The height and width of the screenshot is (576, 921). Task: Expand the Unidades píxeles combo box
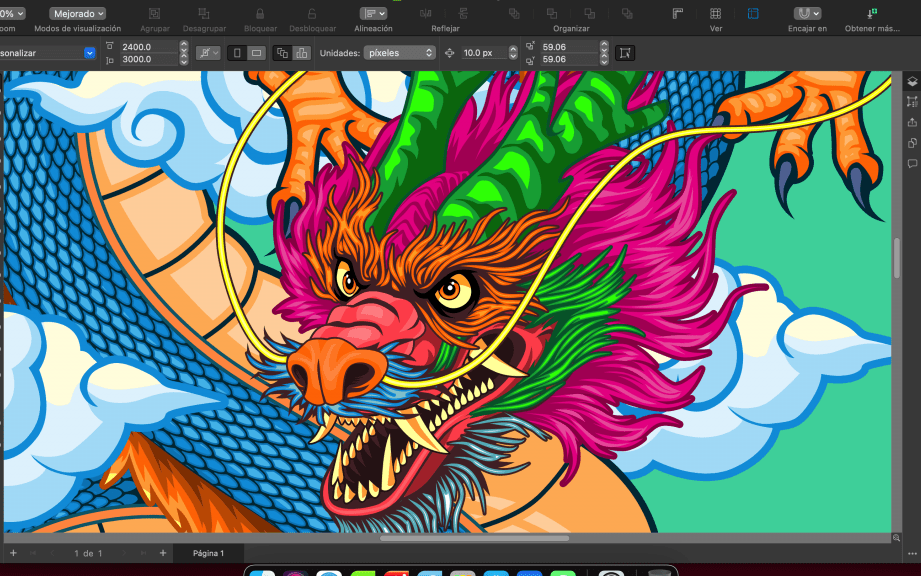[x=399, y=52]
